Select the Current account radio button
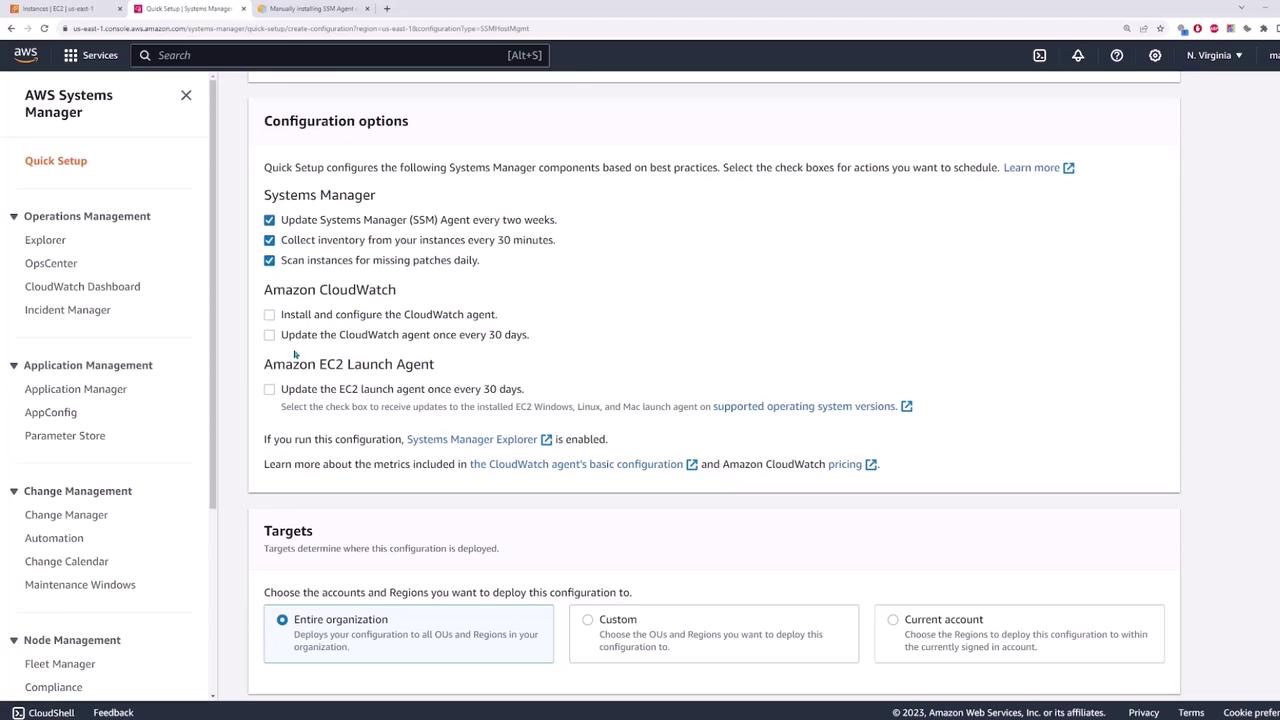Screen dimensions: 1280x720 point(893,620)
